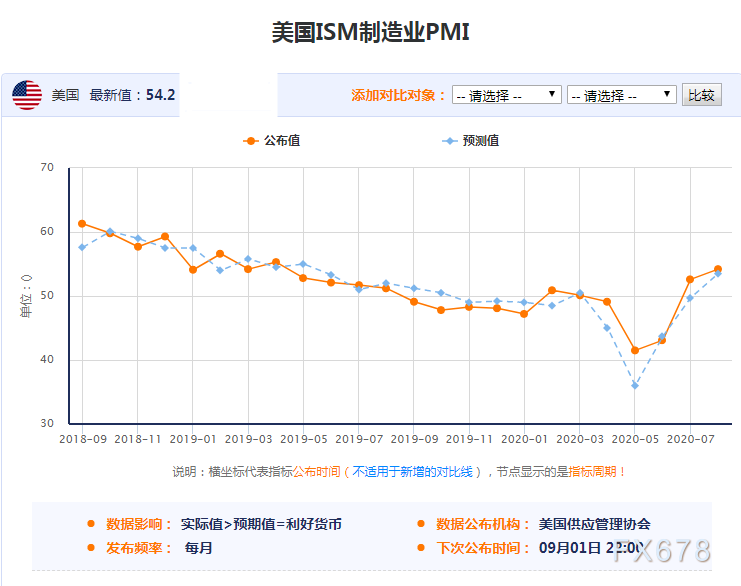Open the first 请选择 comparison dropdown
The width and height of the screenshot is (741, 586).
click(x=507, y=95)
